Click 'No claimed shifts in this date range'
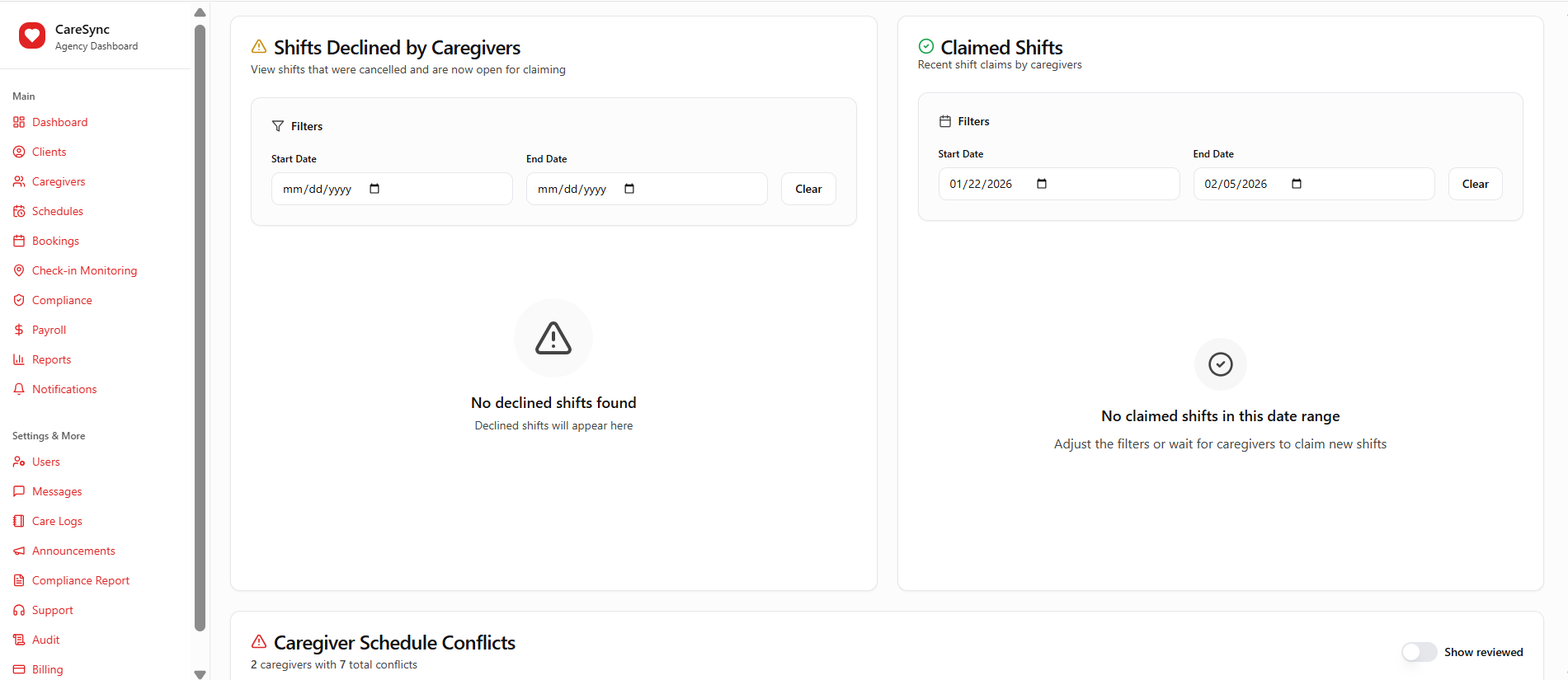The height and width of the screenshot is (680, 1568). 1220,415
